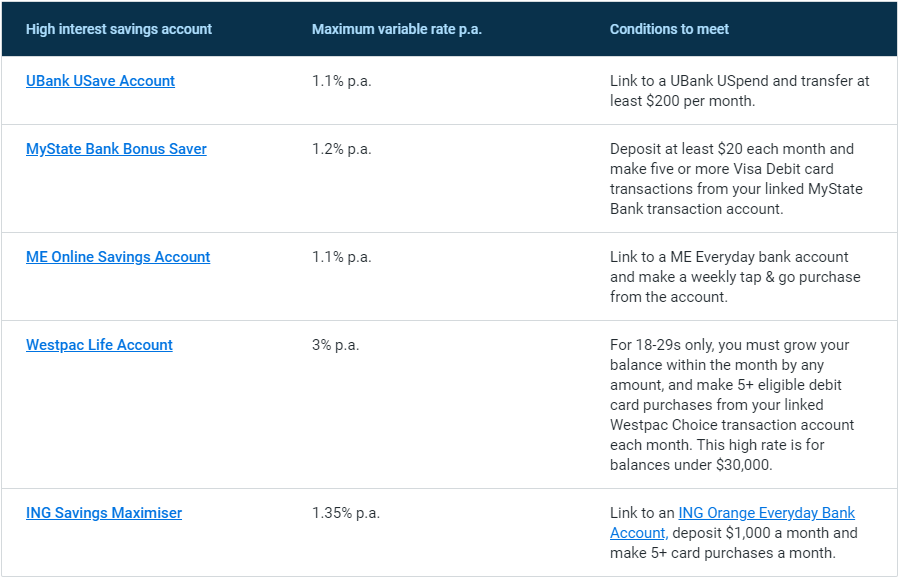Open the ING Savings Maximiser link

(104, 513)
